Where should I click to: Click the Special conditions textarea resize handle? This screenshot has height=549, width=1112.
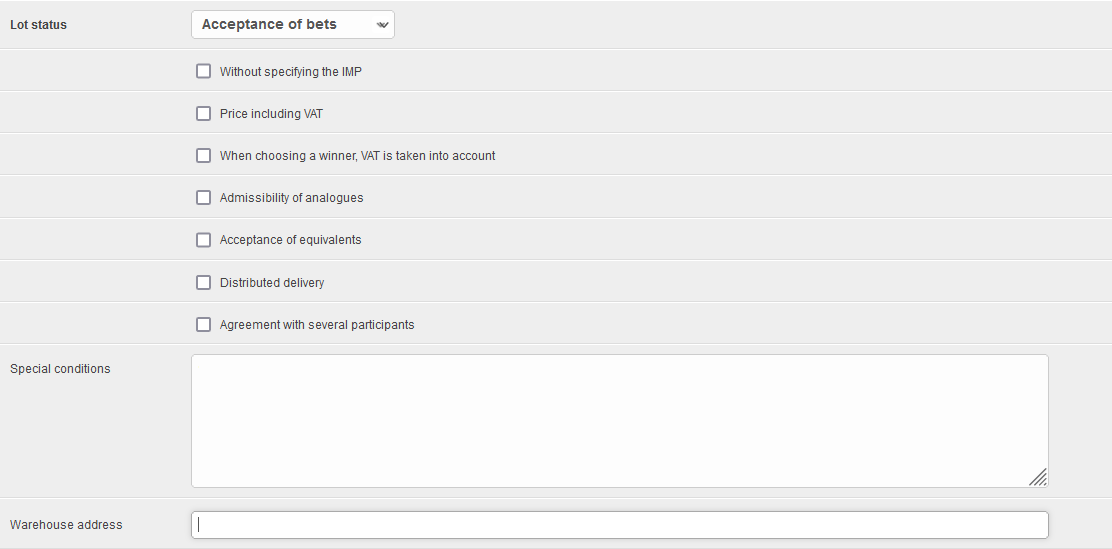tap(1038, 477)
